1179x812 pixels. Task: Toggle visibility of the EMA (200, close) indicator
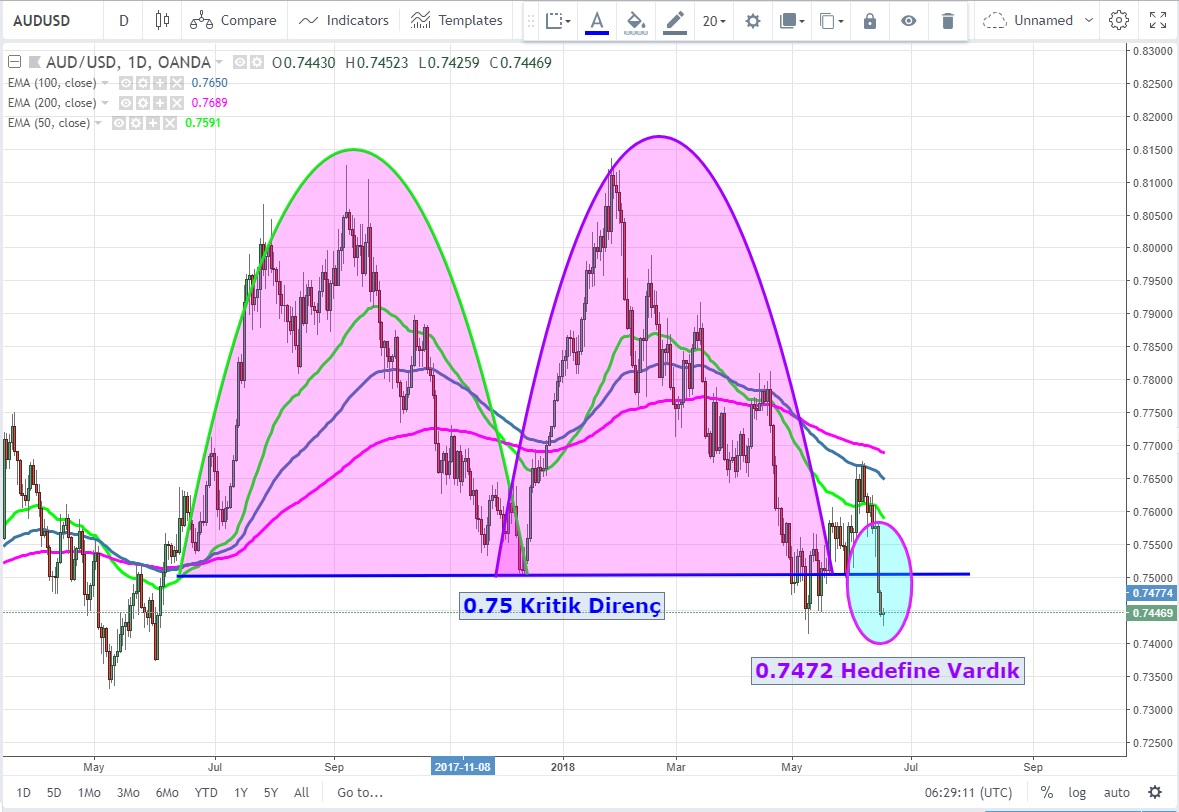[126, 103]
